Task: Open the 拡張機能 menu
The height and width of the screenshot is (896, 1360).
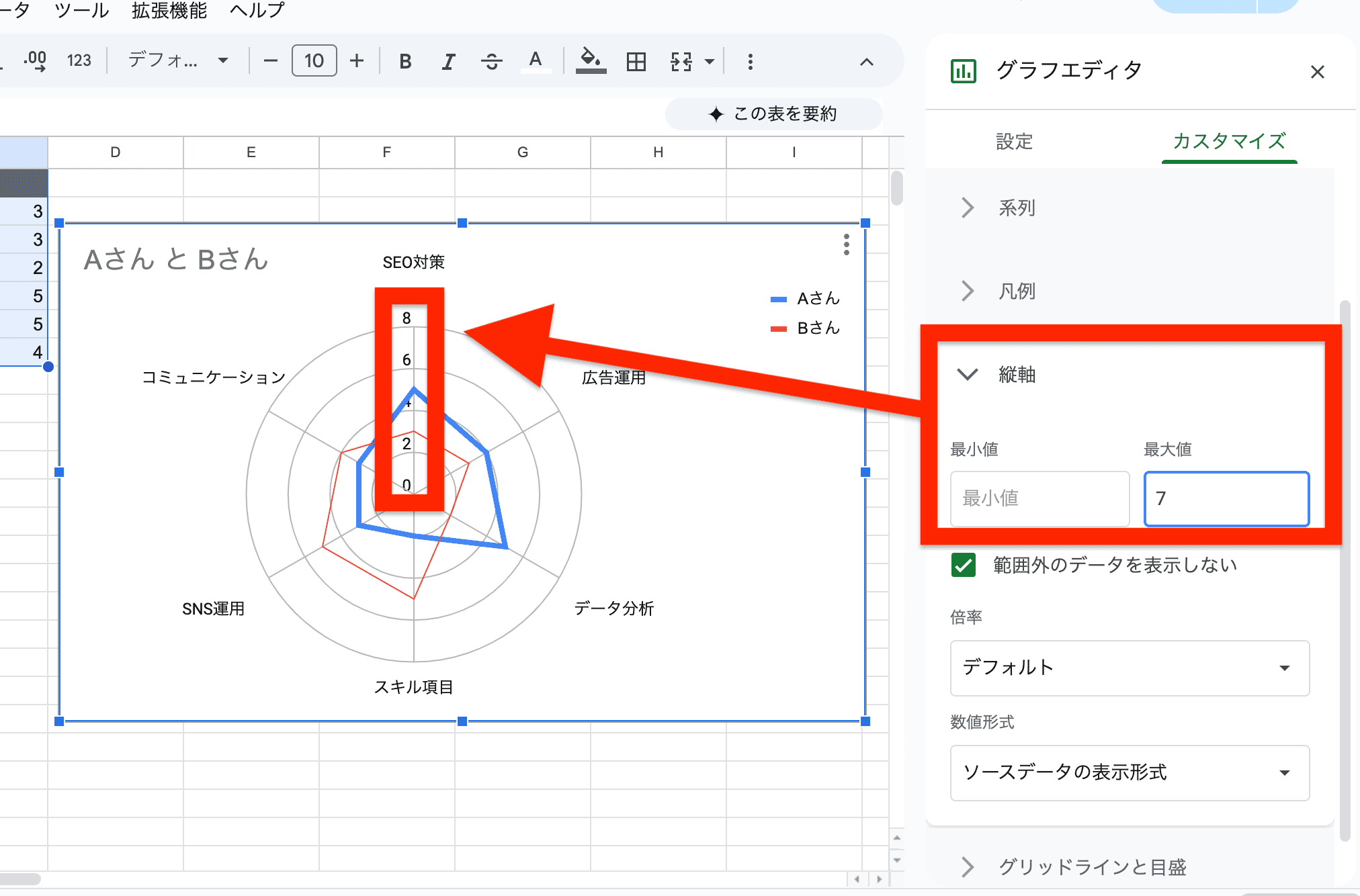Action: 169,10
